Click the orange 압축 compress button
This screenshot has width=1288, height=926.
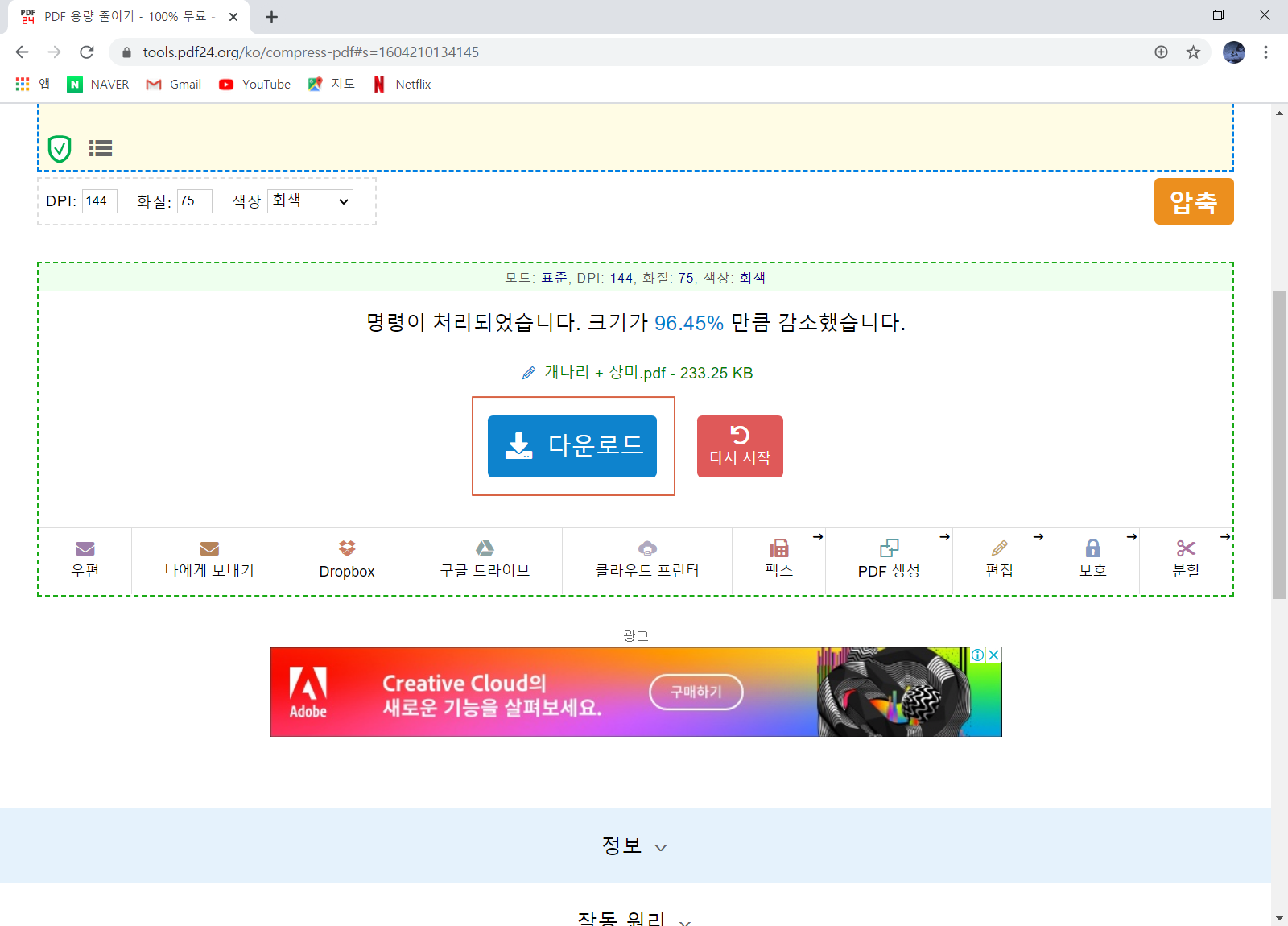coord(1194,201)
